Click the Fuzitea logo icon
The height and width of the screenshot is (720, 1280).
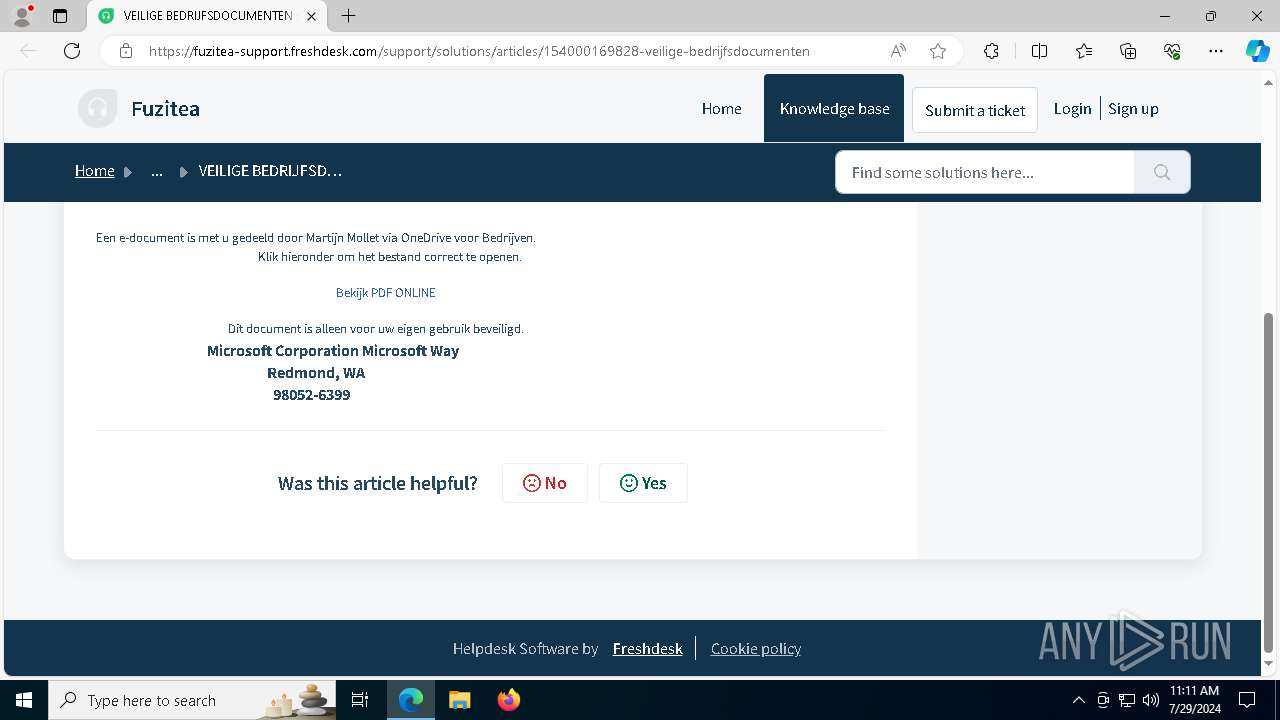click(x=97, y=108)
